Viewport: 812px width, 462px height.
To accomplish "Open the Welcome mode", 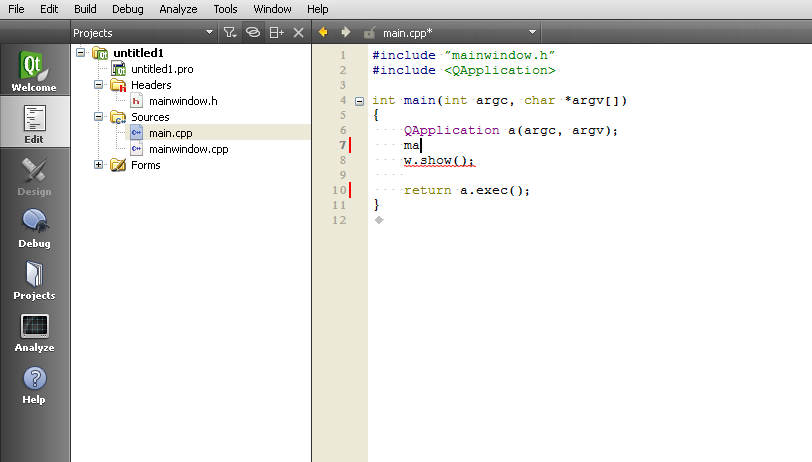I will pyautogui.click(x=34, y=70).
